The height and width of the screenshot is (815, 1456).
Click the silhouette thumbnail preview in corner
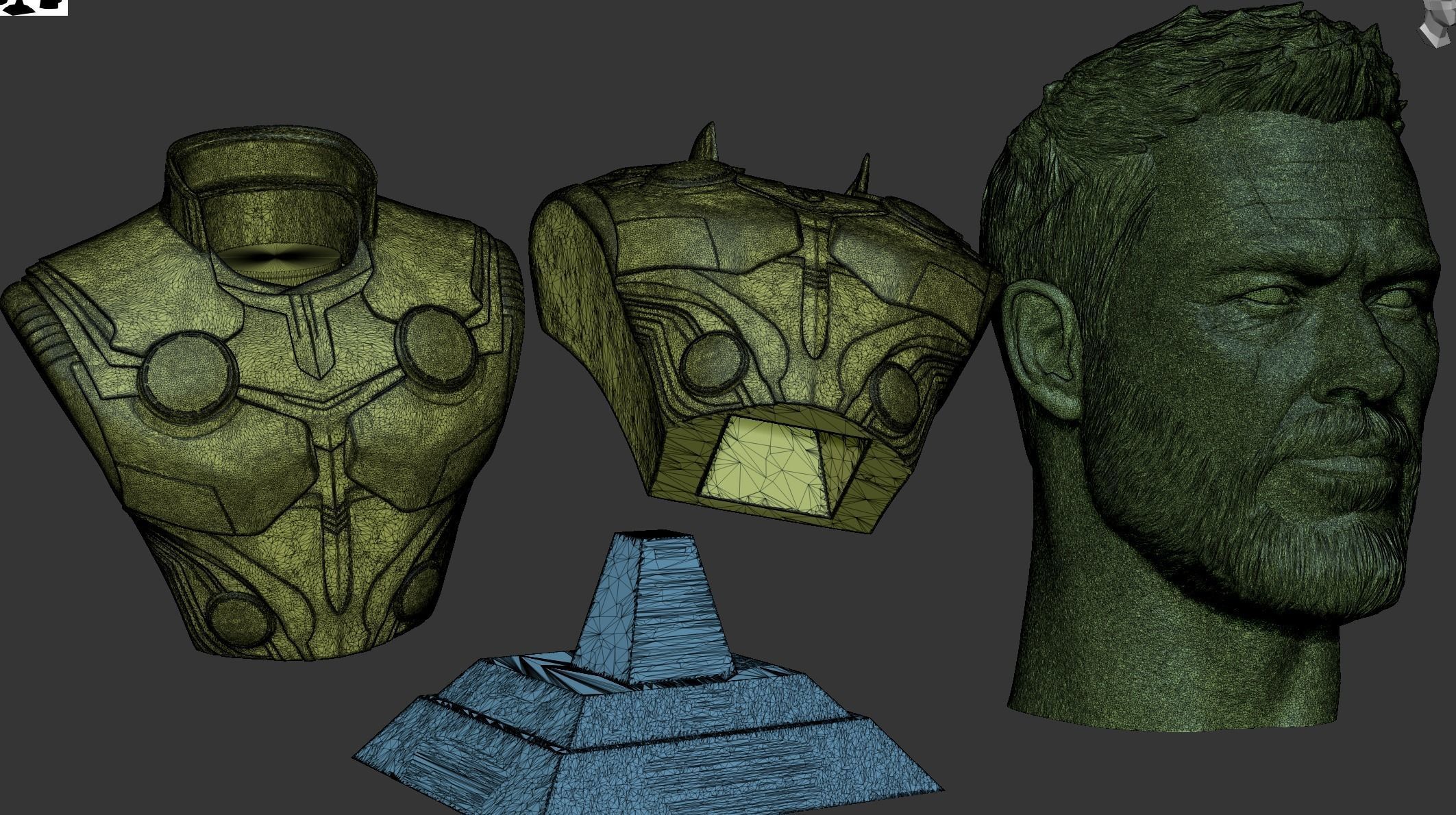point(34,8)
